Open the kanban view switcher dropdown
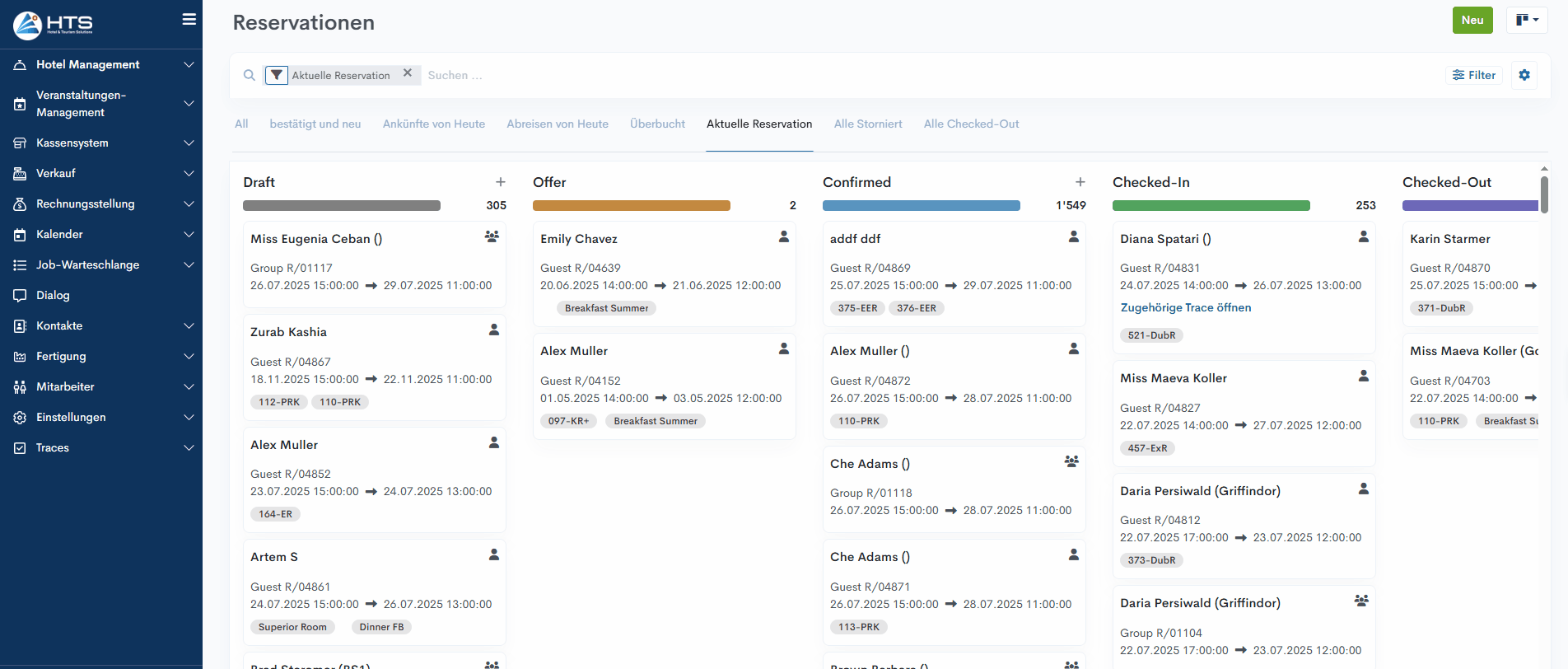 (1526, 21)
